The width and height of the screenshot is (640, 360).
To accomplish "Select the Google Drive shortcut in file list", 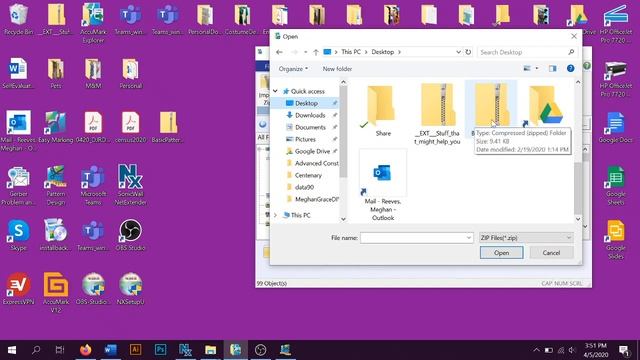I will 546,106.
